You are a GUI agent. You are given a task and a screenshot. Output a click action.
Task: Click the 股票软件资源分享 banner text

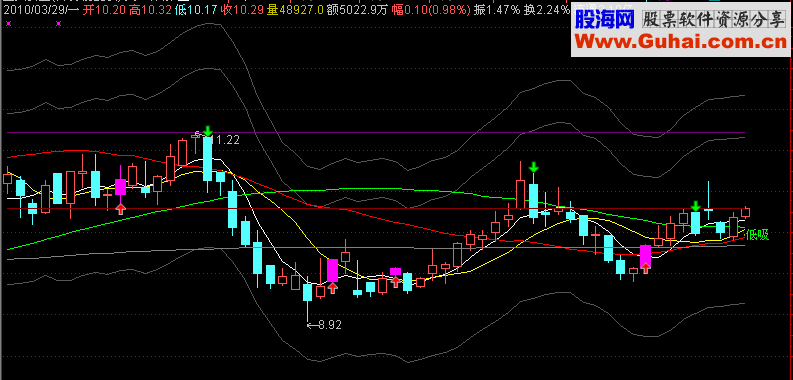click(x=713, y=20)
